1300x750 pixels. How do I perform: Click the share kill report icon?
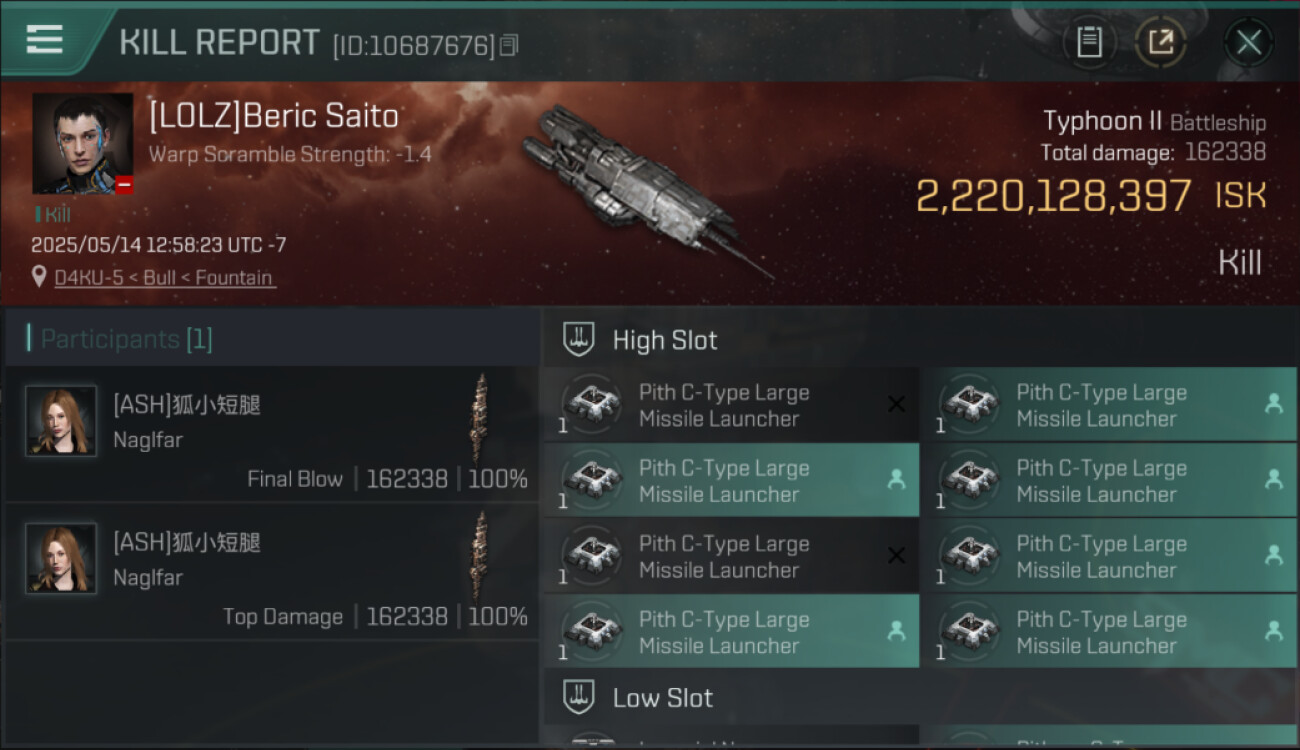click(x=1160, y=42)
